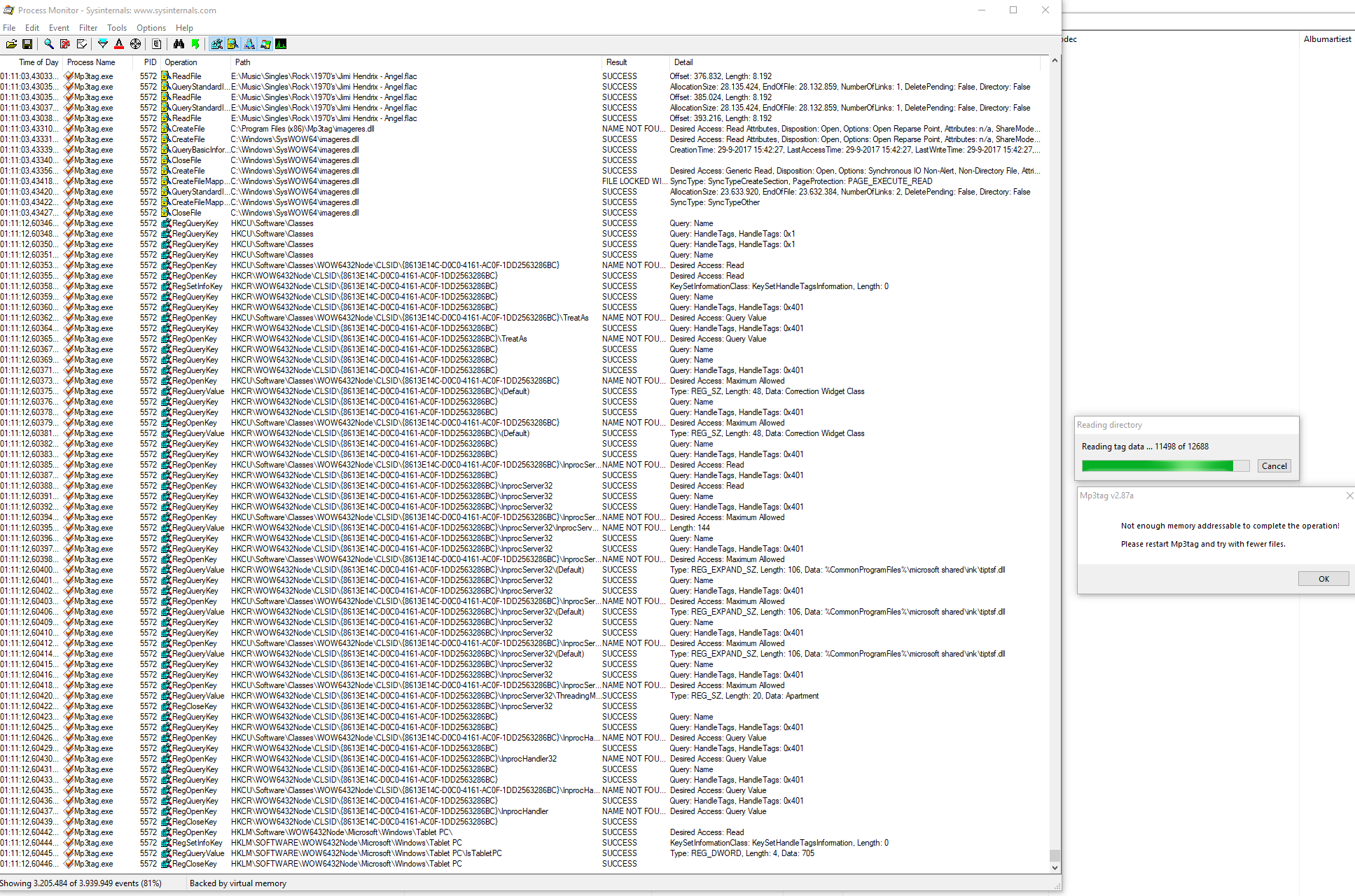This screenshot has height=896, width=1355.
Task: Open the Process Tree icon
Action: [157, 44]
